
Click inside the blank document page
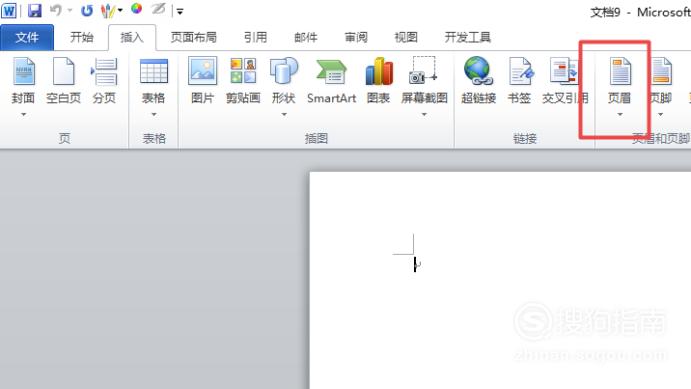coord(500,280)
